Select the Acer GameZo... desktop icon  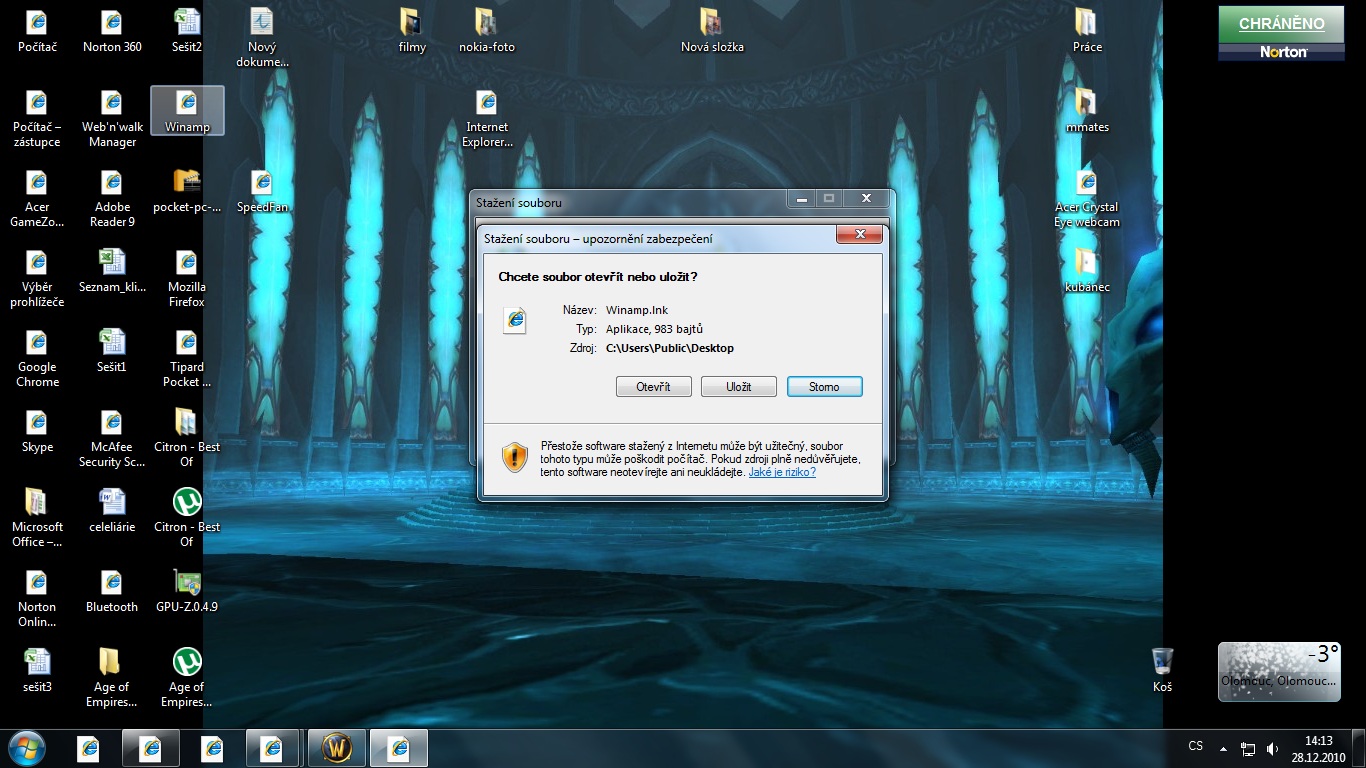(x=37, y=198)
